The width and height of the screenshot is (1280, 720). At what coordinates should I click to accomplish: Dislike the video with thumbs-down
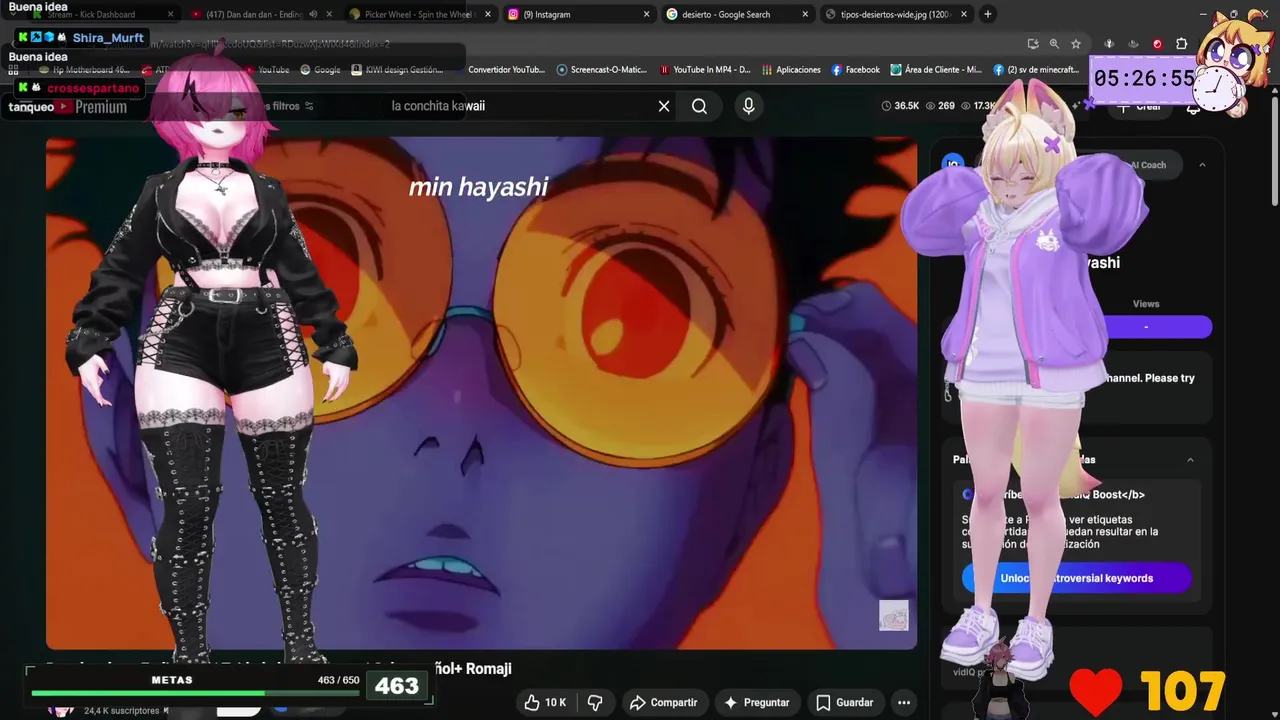click(595, 703)
